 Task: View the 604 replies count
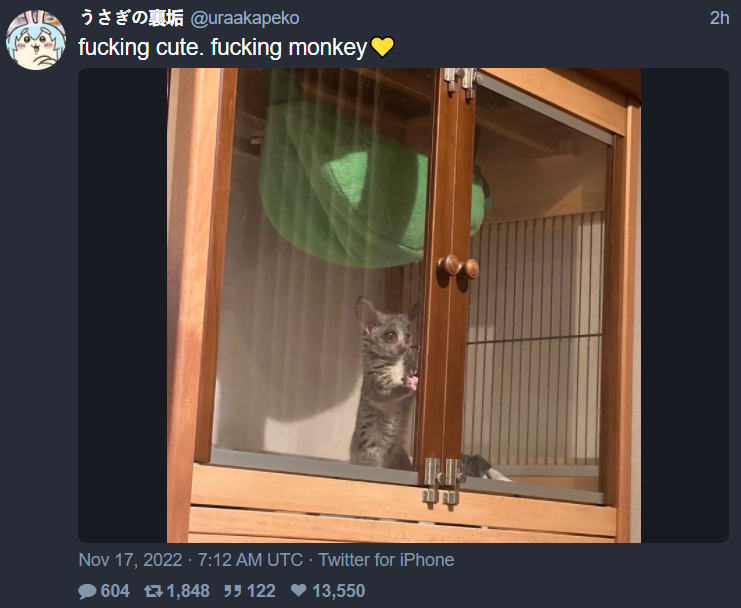pos(115,591)
